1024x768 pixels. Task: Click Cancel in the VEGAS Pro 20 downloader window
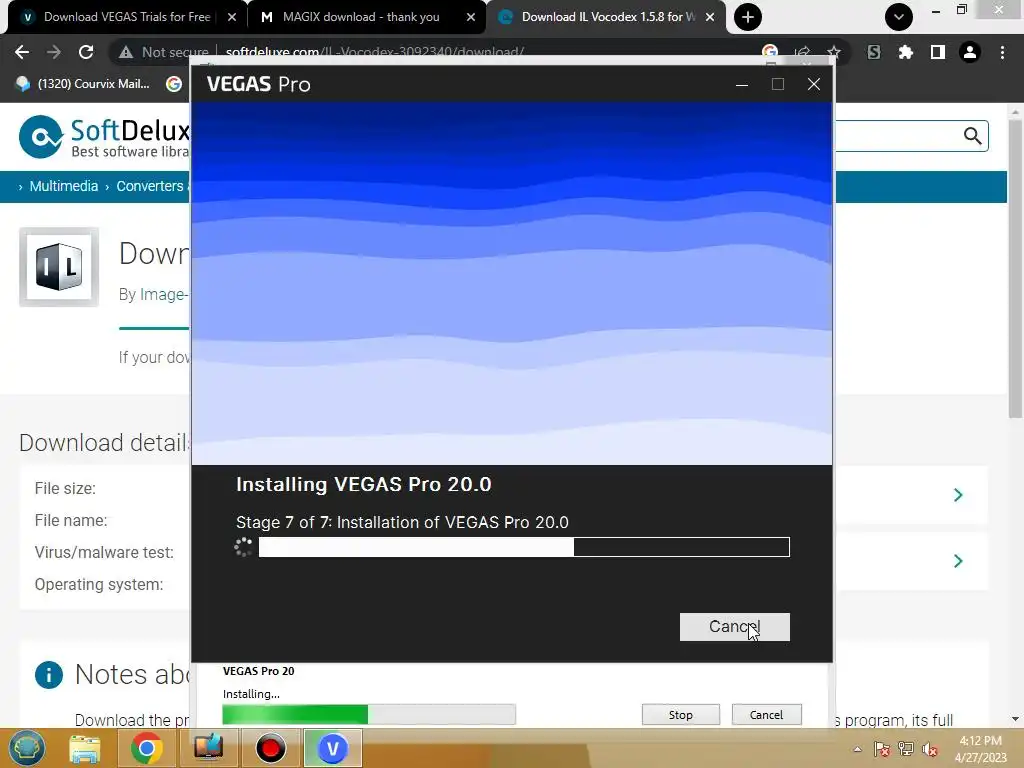tap(766, 714)
